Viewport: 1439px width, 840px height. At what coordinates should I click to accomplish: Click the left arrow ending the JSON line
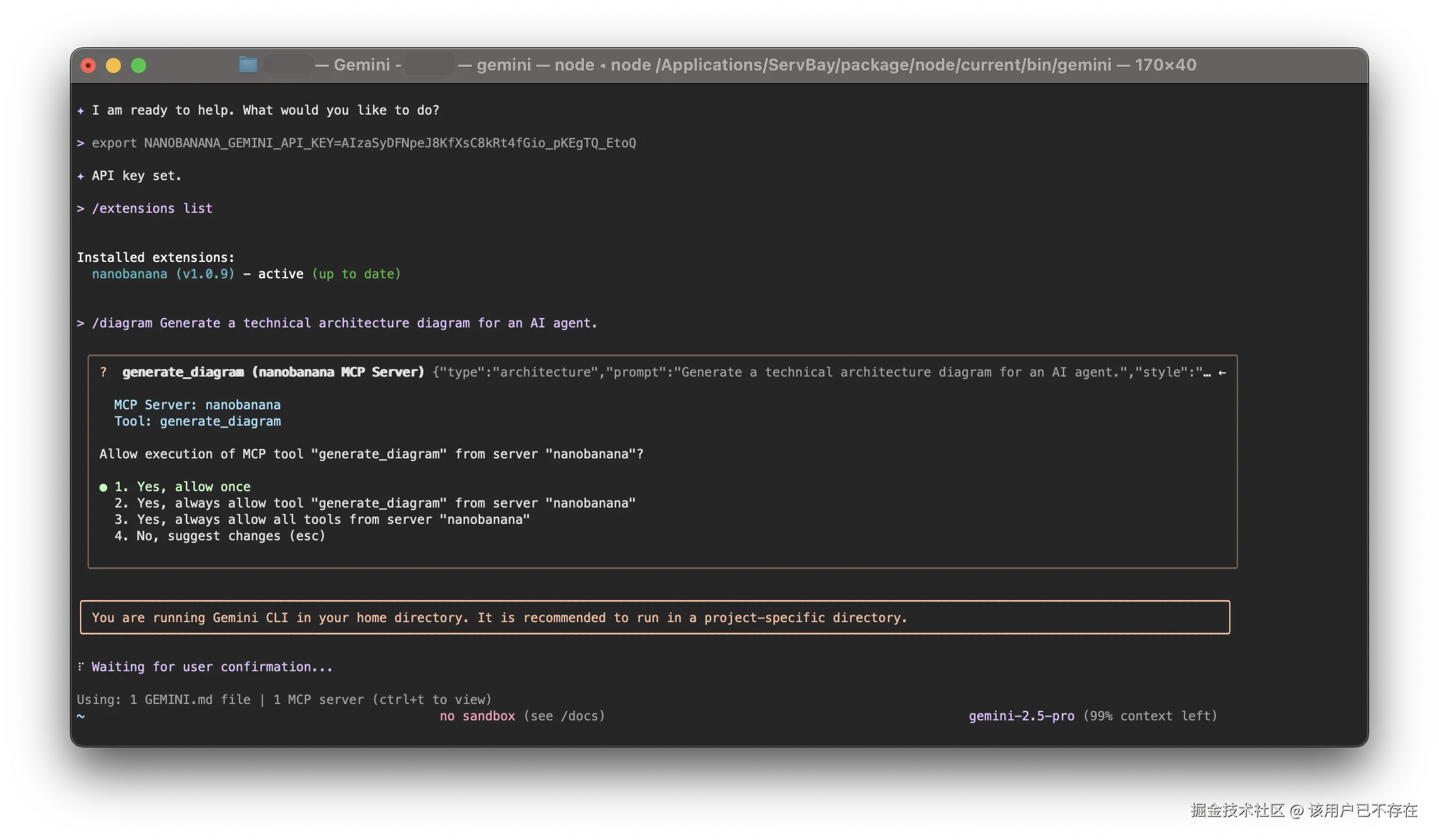click(x=1222, y=373)
